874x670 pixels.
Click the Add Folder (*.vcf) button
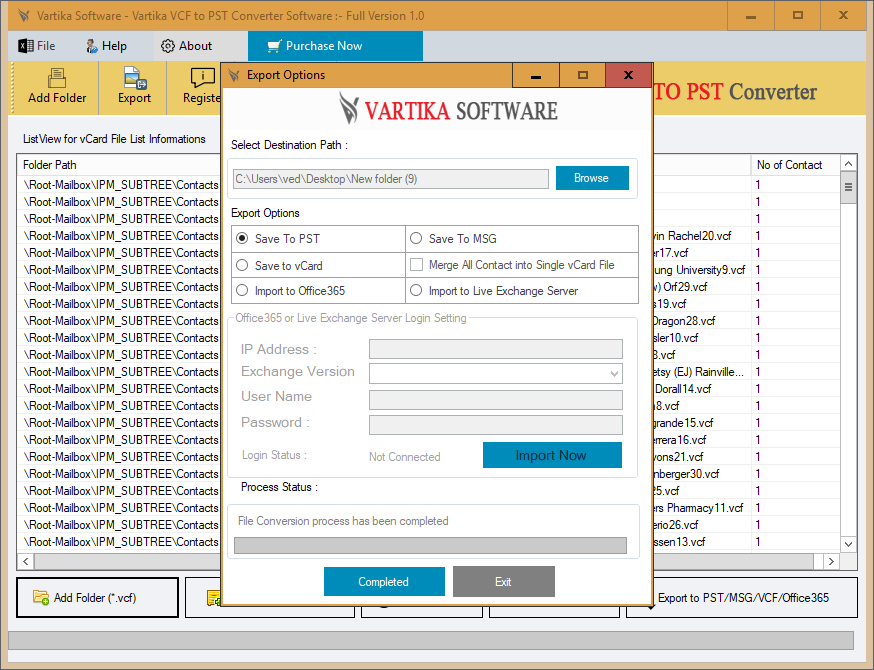pyautogui.click(x=98, y=598)
